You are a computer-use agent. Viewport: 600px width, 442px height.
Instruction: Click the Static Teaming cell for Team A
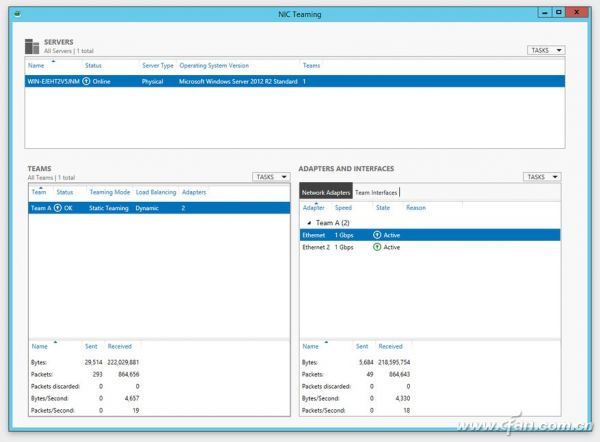[109, 208]
